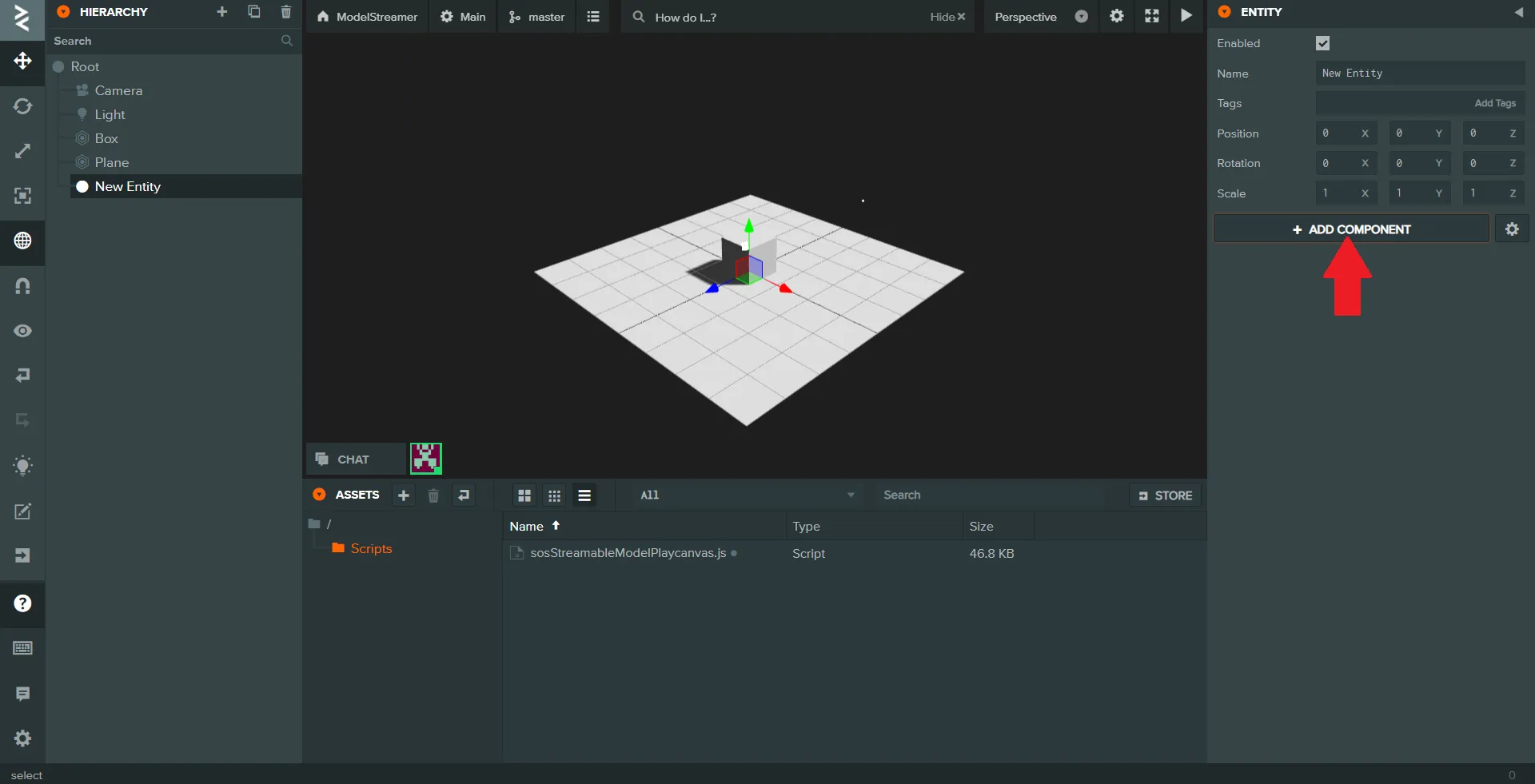
Task: Open the asset STORE
Action: point(1166,495)
